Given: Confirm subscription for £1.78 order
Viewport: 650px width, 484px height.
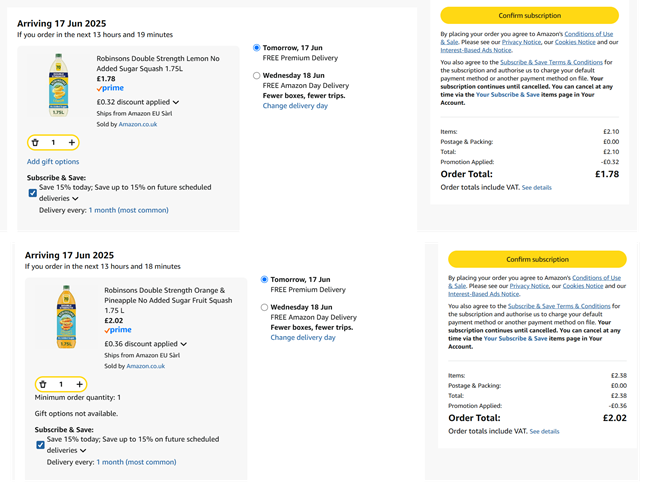Looking at the screenshot, I should 529,15.
